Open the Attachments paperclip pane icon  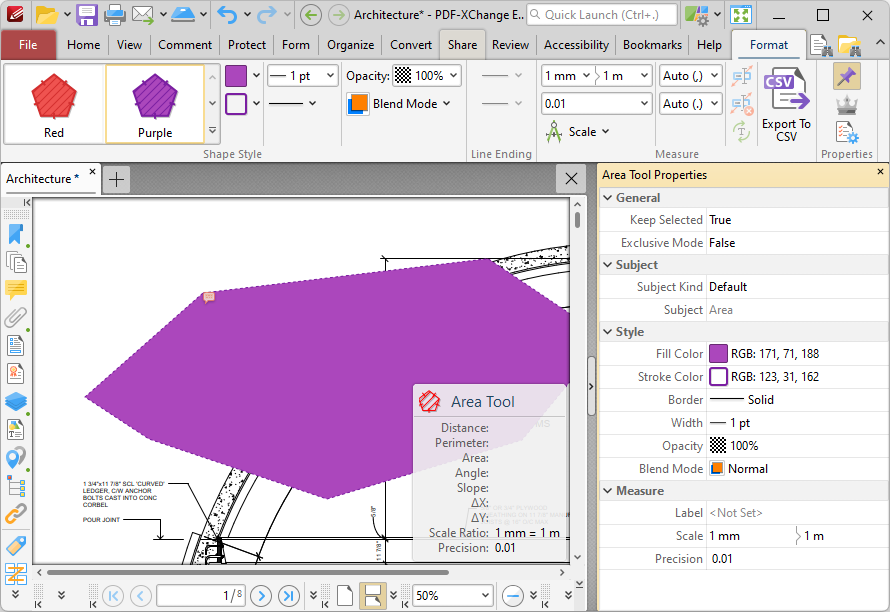pos(16,317)
